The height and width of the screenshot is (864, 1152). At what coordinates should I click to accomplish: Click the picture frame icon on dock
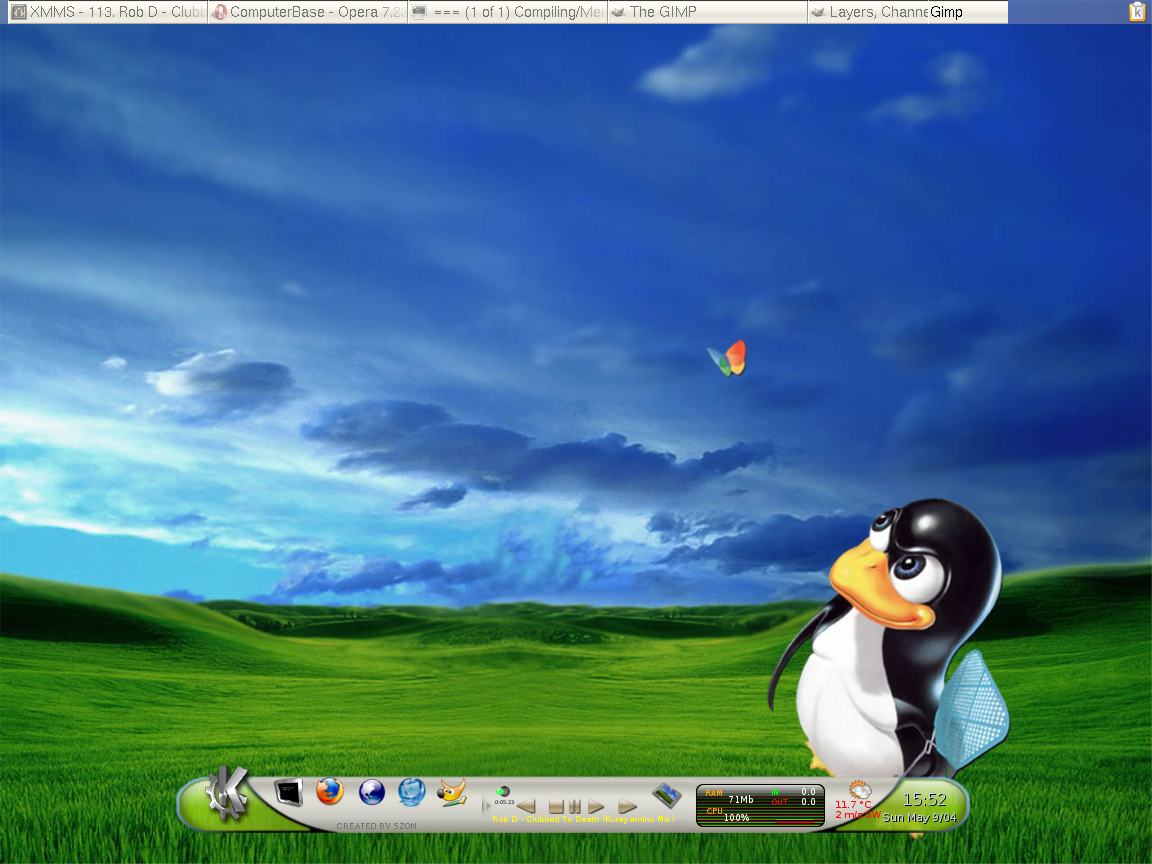pyautogui.click(x=666, y=794)
